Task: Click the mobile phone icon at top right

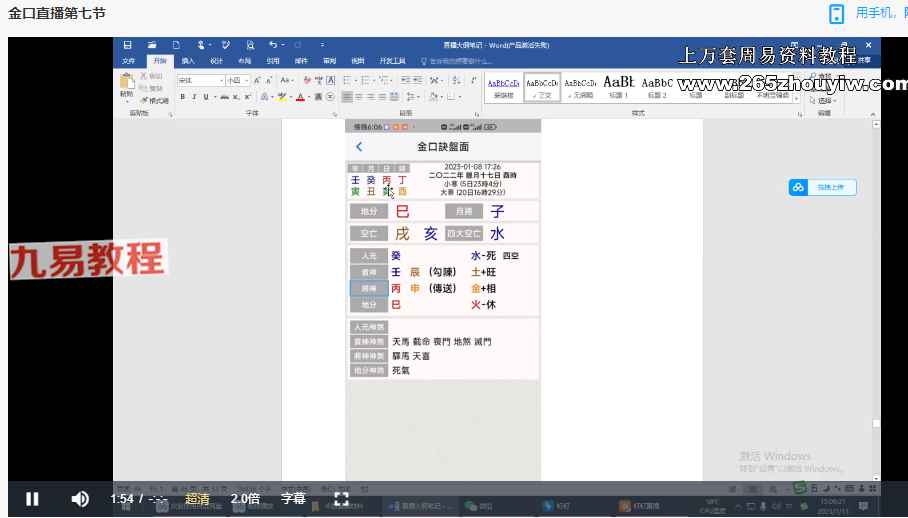Action: click(836, 13)
